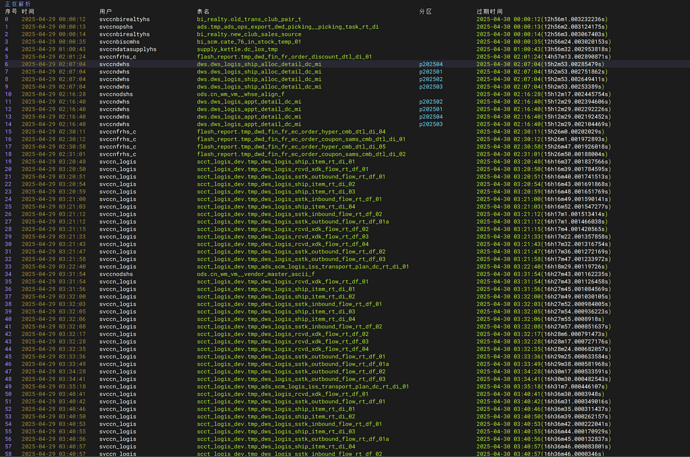This screenshot has width=690, height=457.
Task: Click the 分区 column header
Action: tap(425, 12)
